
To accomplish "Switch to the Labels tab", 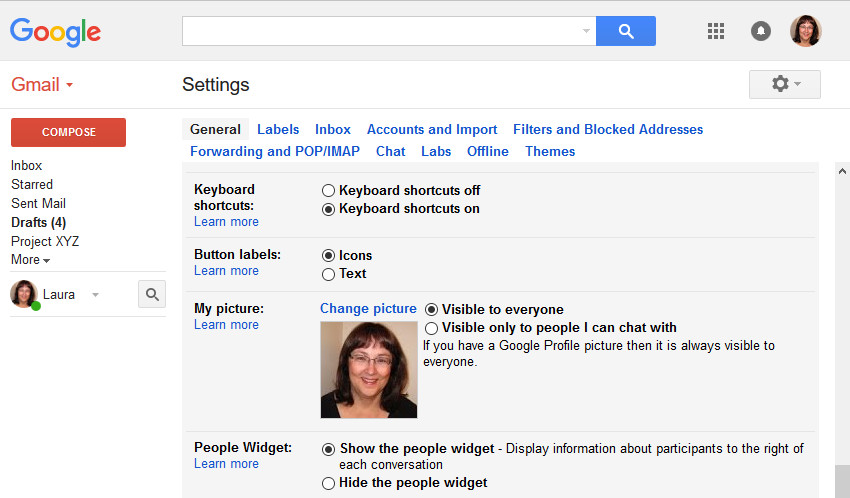I will [x=278, y=130].
